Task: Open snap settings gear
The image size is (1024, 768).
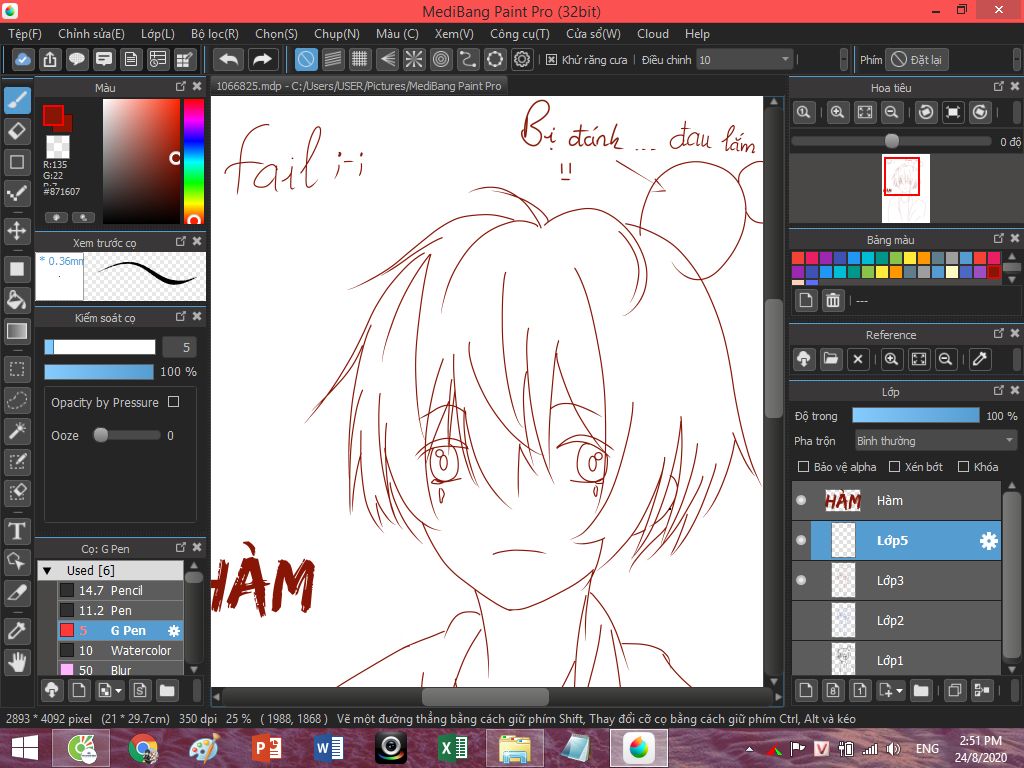Action: (522, 59)
